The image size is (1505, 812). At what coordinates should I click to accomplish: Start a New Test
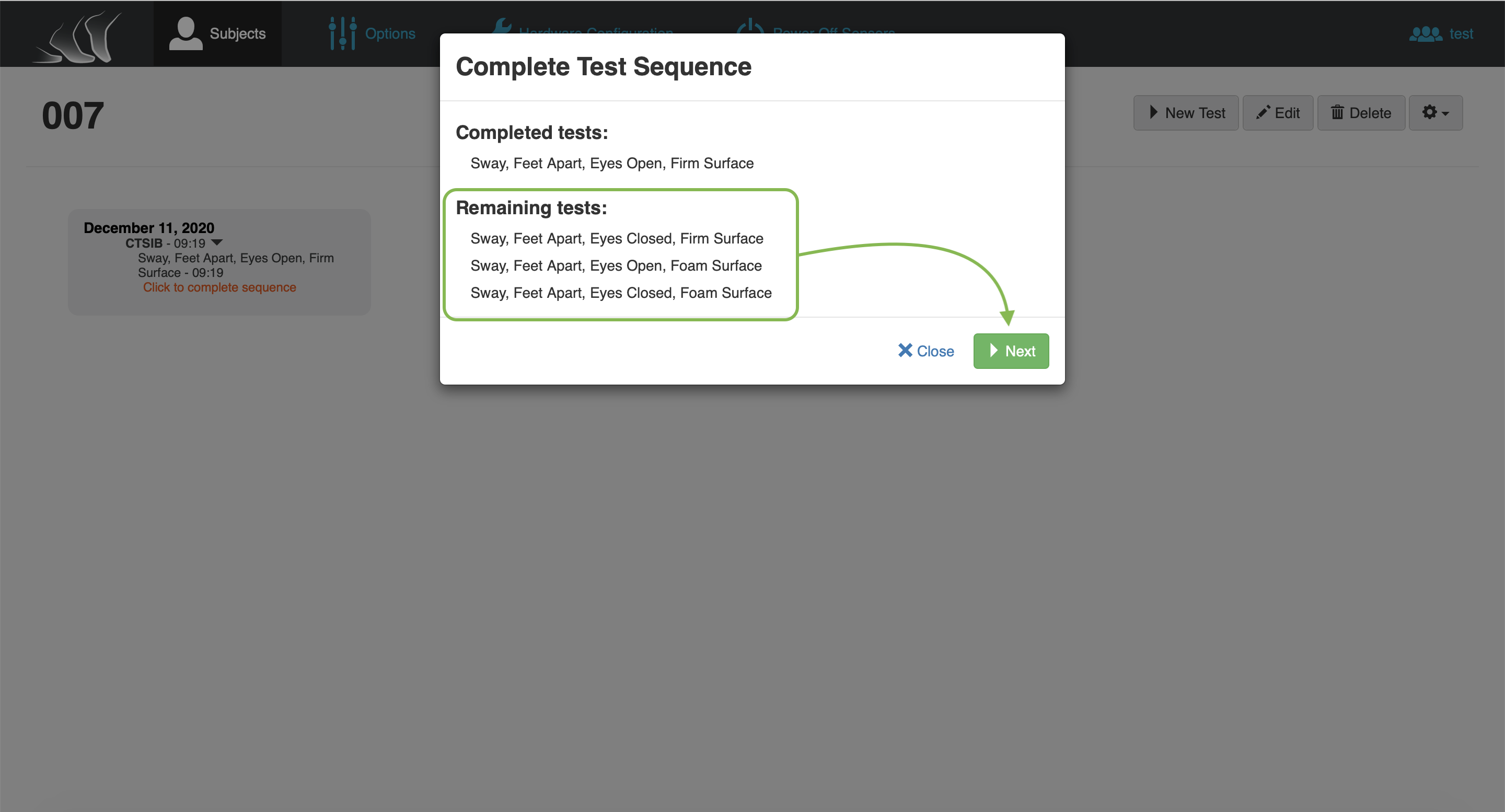pos(1185,112)
